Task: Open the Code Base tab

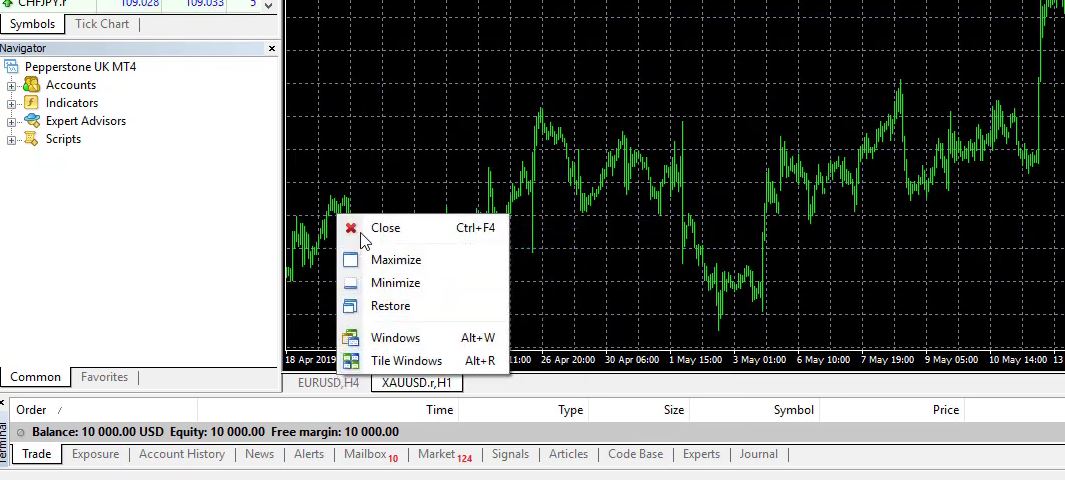Action: coord(635,454)
